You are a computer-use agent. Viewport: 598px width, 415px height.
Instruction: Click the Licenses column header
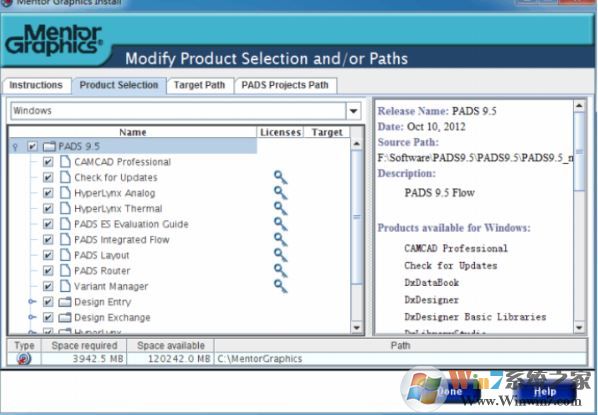click(x=280, y=132)
